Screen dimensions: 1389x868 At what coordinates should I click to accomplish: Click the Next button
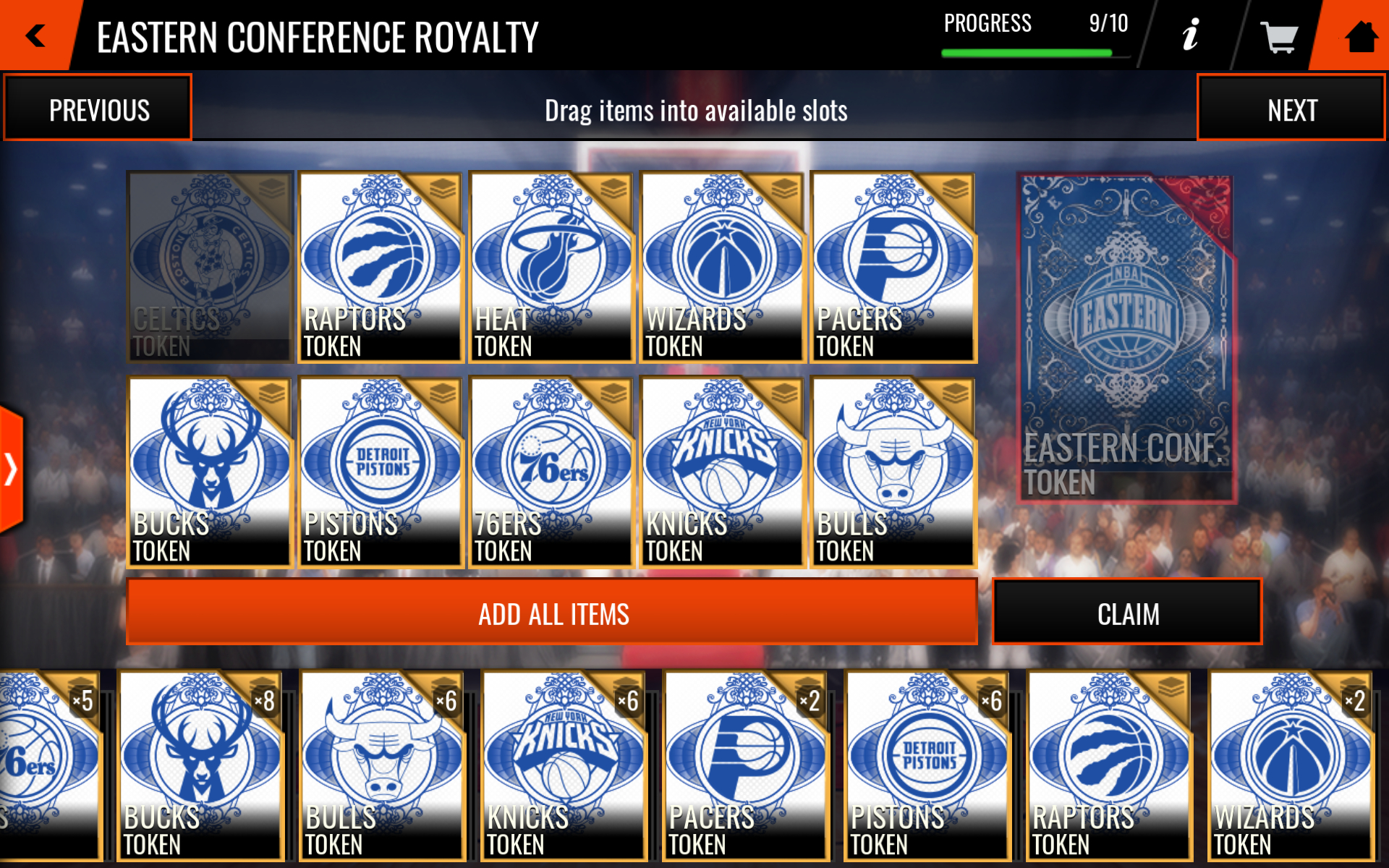tap(1291, 108)
